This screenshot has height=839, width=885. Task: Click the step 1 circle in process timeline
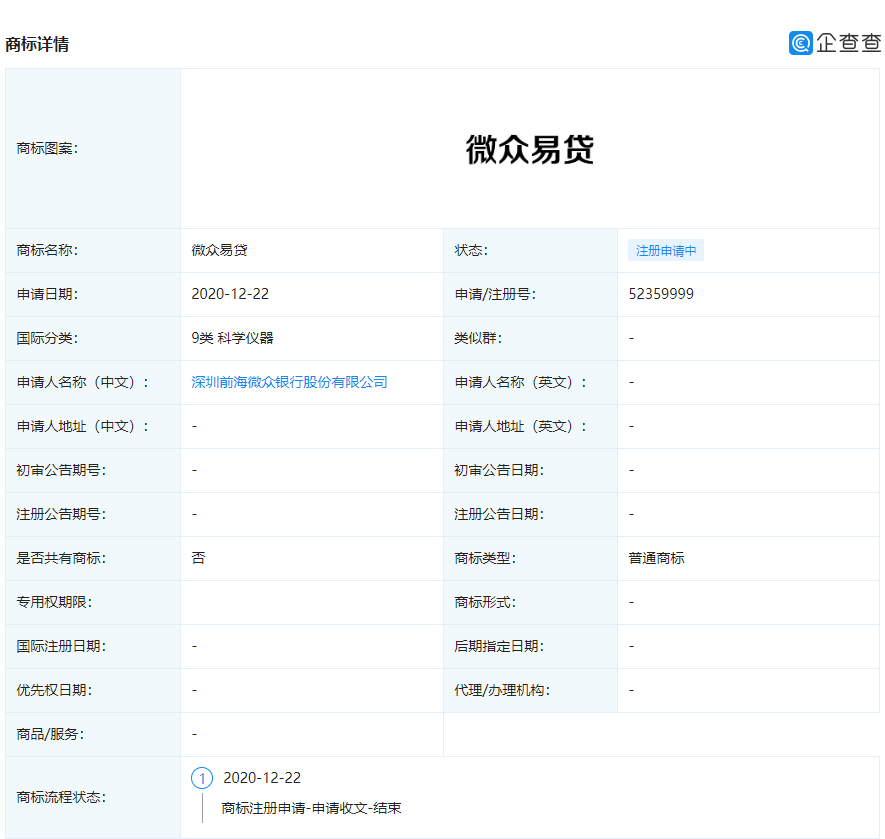(x=202, y=778)
